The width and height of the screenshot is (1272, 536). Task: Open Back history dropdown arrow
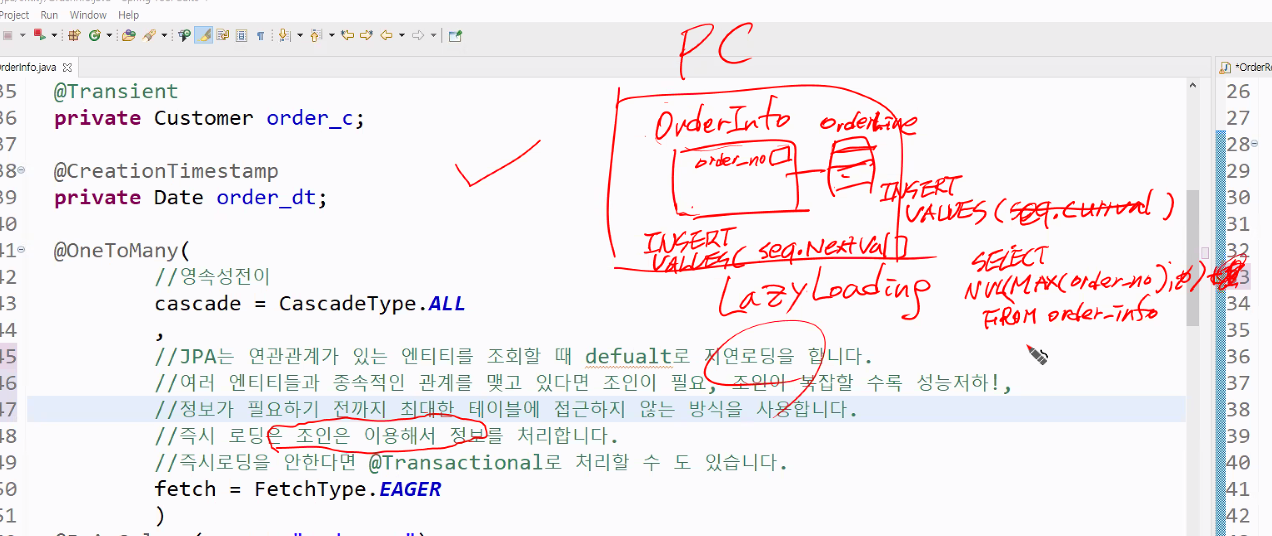tap(401, 35)
